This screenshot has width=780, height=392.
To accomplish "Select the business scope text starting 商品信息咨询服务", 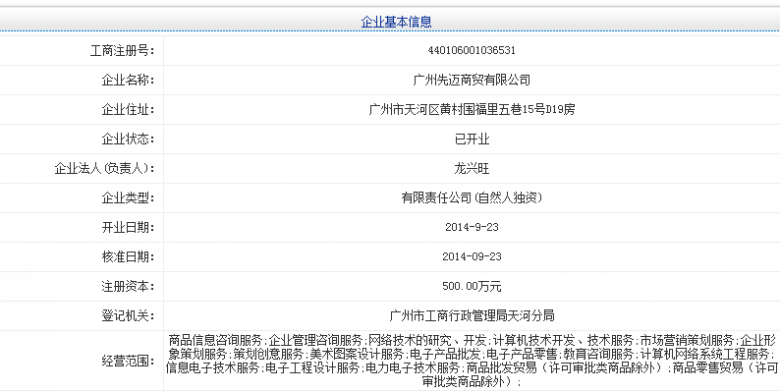I will [x=472, y=361].
